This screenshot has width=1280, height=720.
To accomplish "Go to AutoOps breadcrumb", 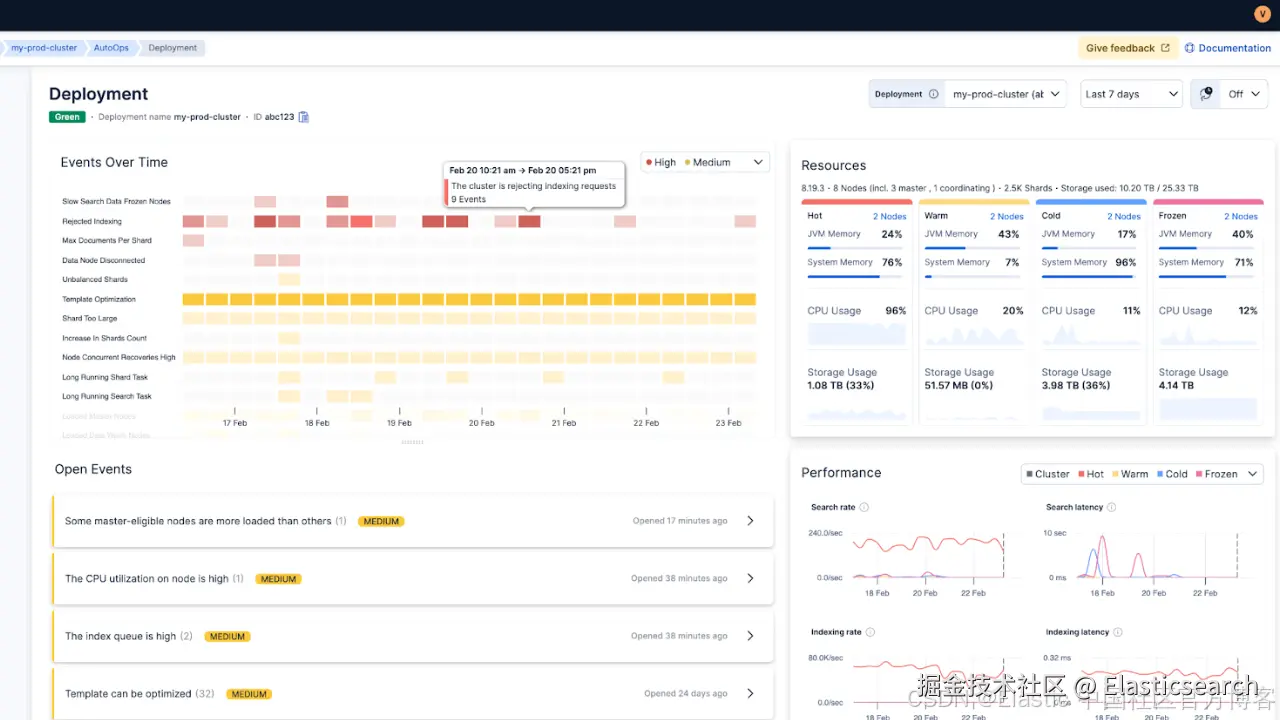I will 111,48.
